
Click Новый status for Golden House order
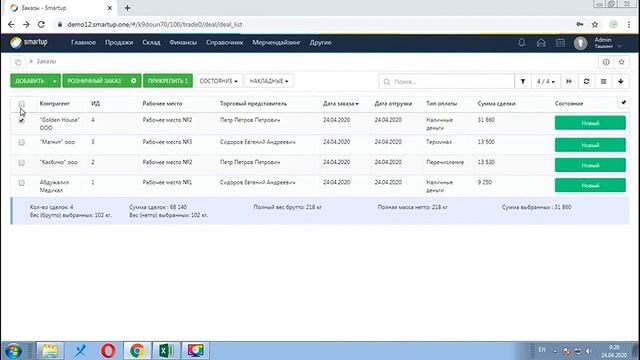[590, 123]
